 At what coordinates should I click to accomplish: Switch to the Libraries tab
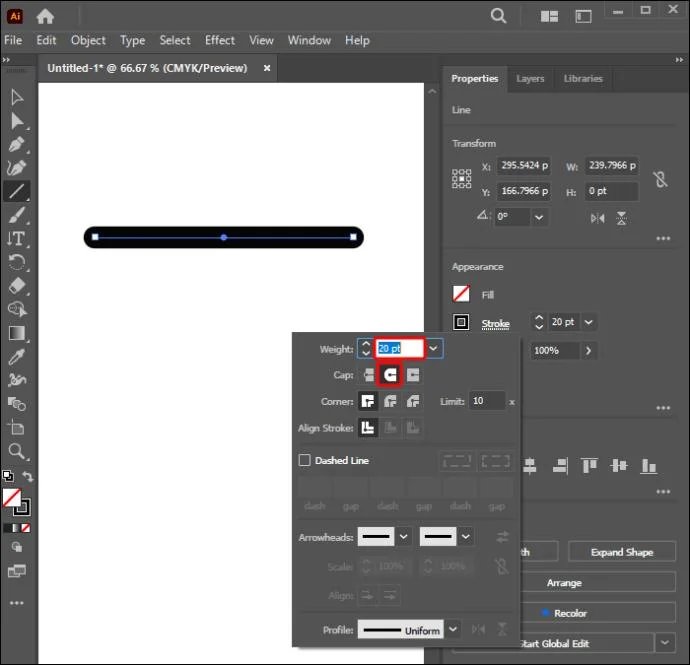[583, 79]
